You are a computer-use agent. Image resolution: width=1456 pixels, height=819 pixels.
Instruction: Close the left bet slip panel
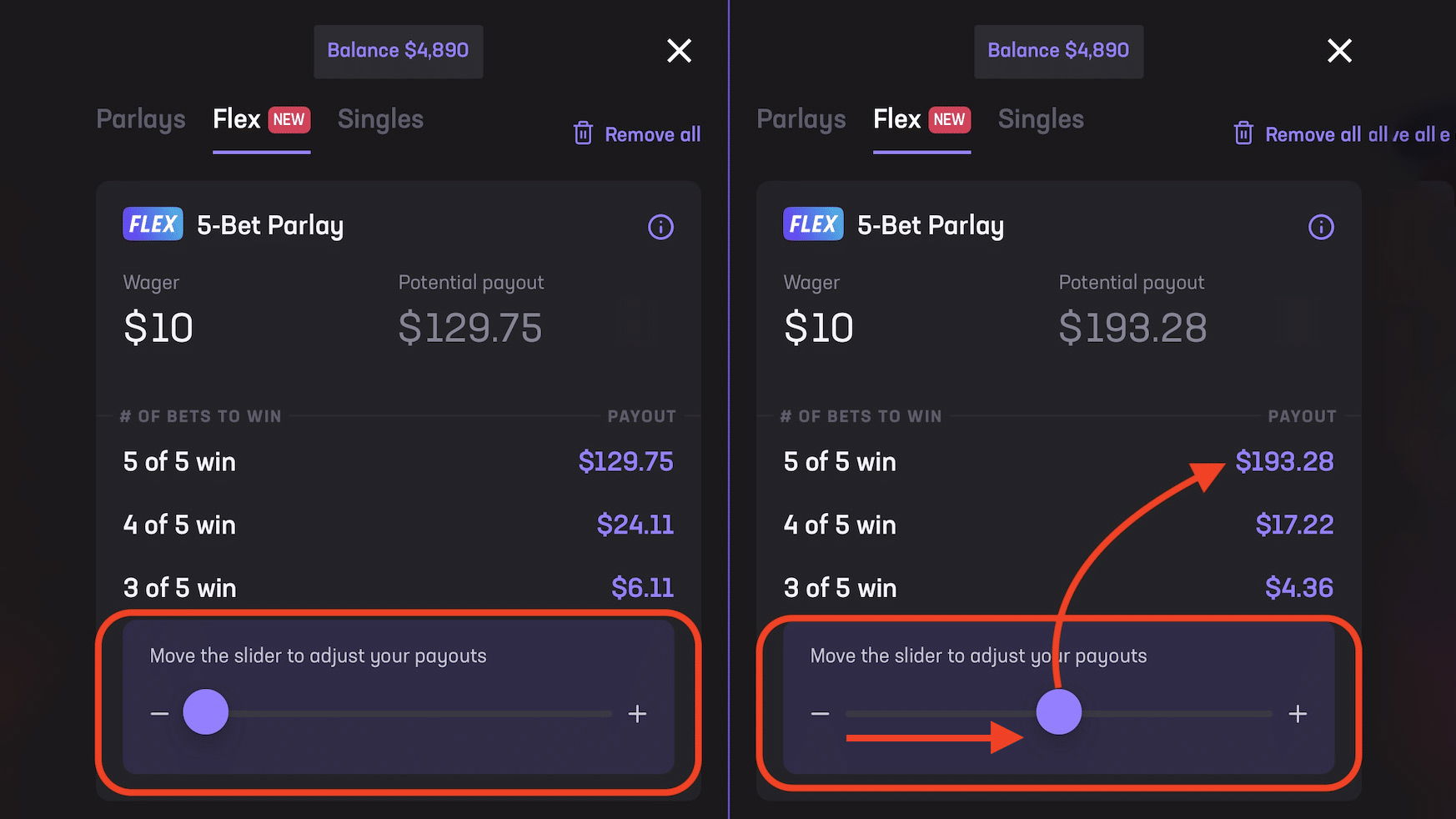coord(679,51)
